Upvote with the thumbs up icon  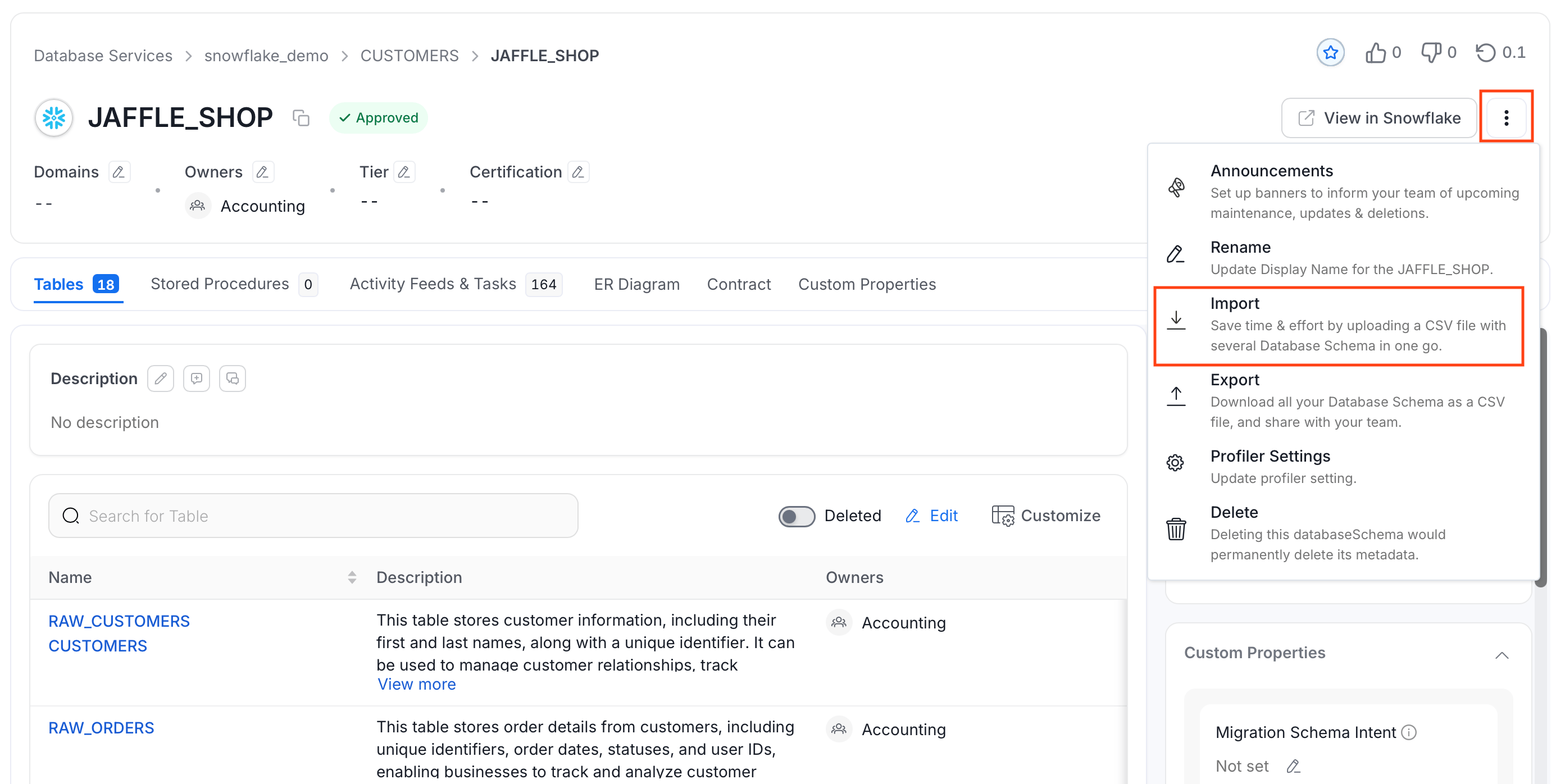point(1376,53)
